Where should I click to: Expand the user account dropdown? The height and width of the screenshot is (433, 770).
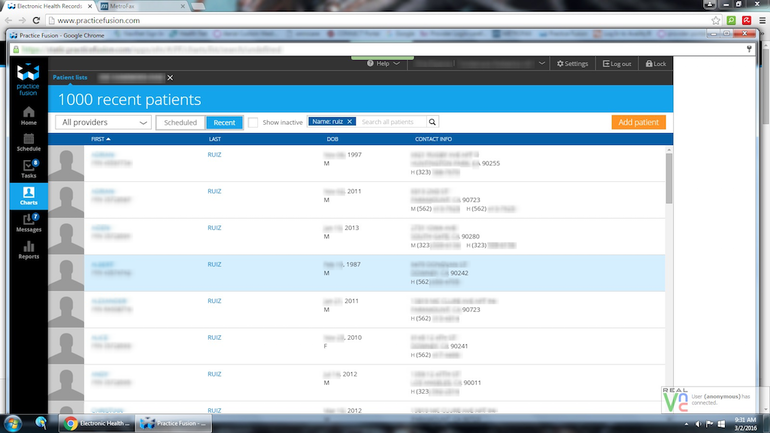point(542,63)
